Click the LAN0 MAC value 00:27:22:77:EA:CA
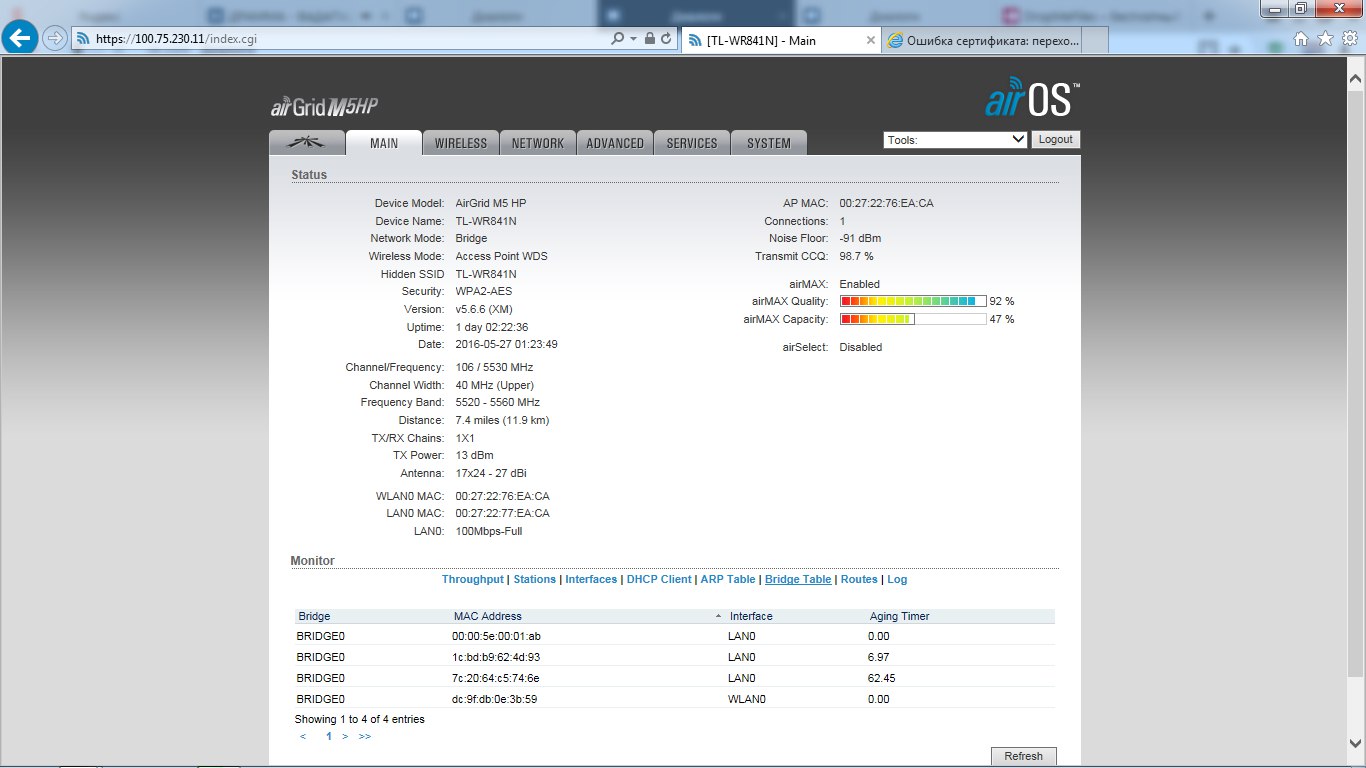This screenshot has width=1366, height=768. point(502,513)
